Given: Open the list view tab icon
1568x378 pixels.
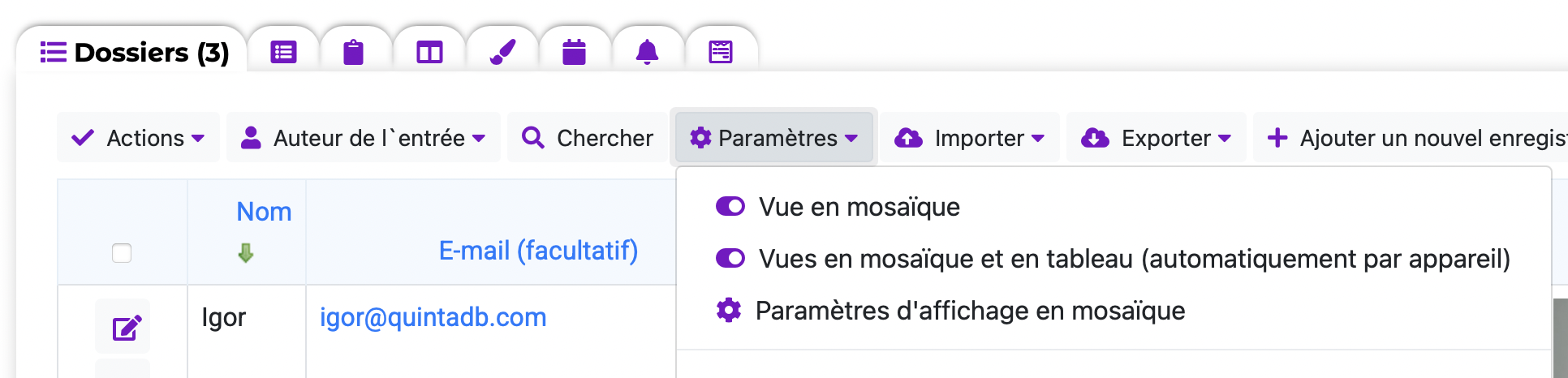Looking at the screenshot, I should point(283,53).
